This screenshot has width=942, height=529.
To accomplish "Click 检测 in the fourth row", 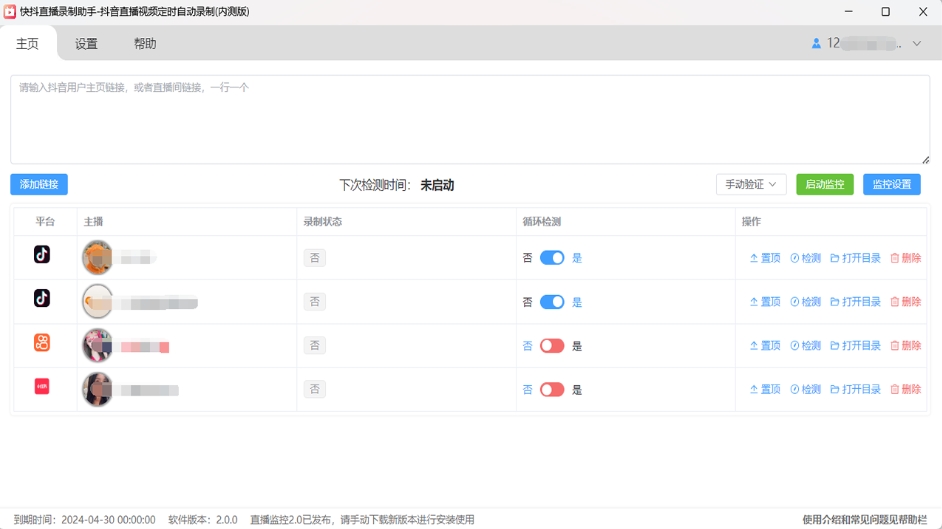I will [x=805, y=389].
